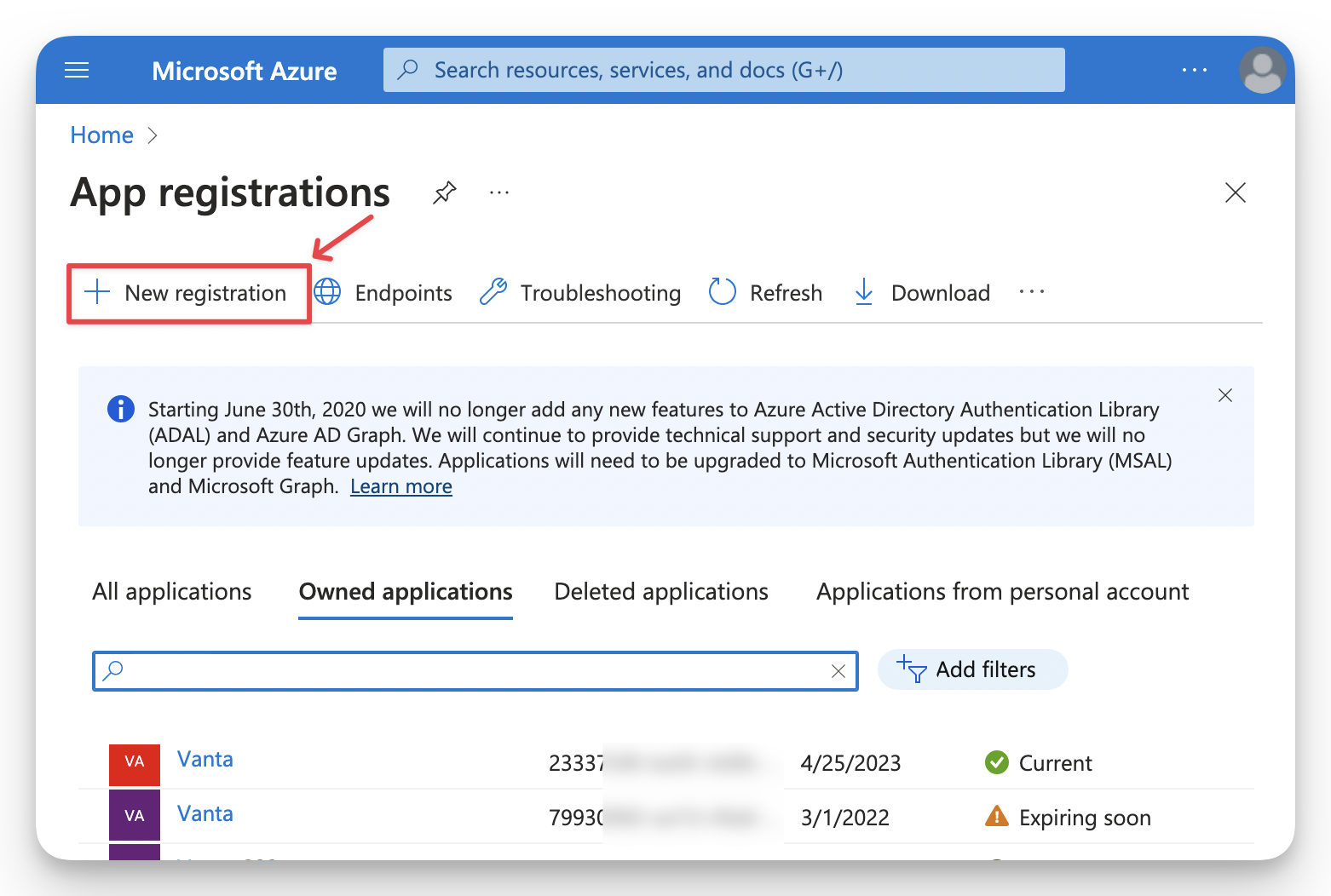Open the Learn more link
Image resolution: width=1331 pixels, height=896 pixels.
click(x=401, y=486)
